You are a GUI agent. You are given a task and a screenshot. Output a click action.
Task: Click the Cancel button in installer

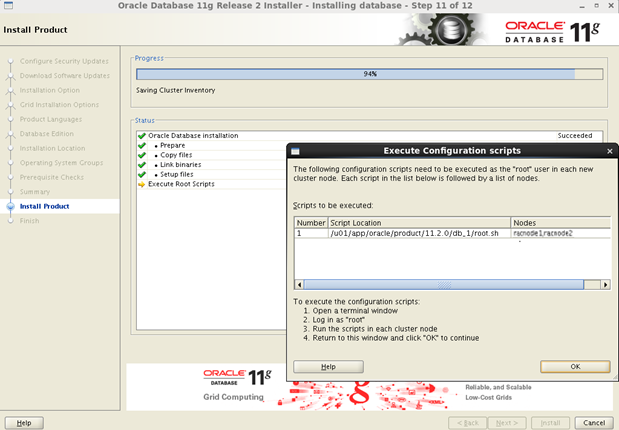[594, 423]
